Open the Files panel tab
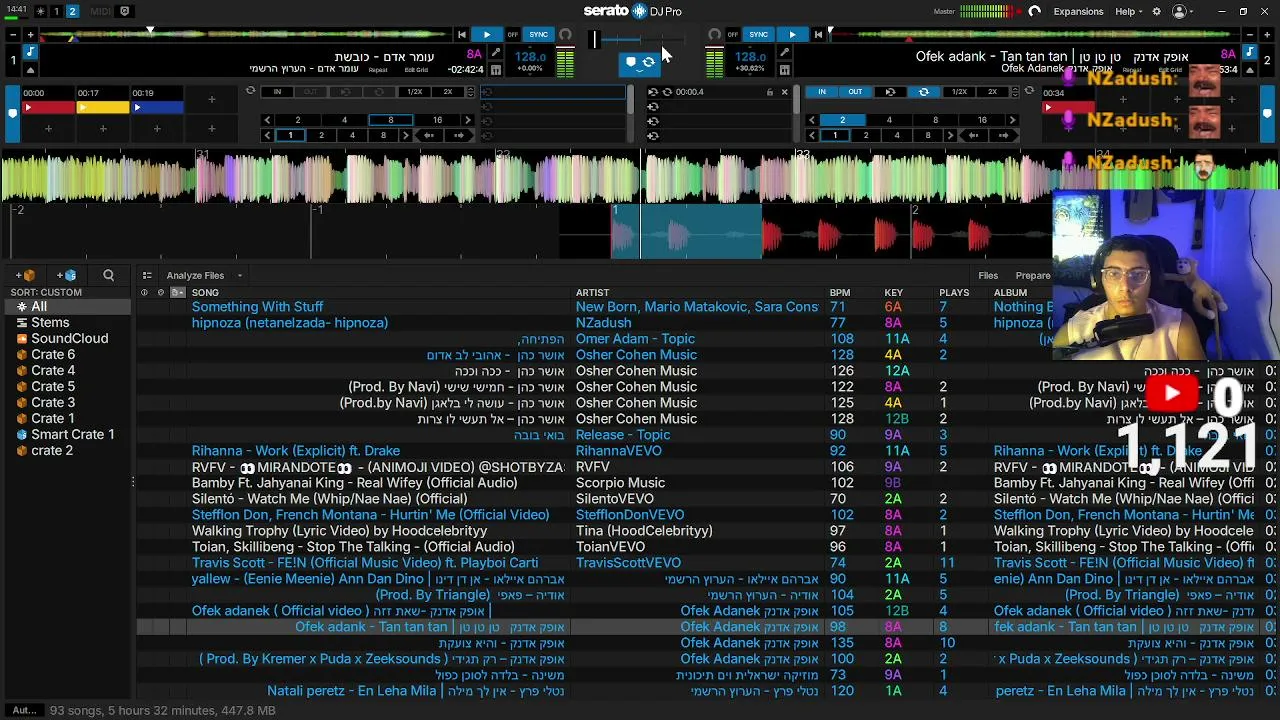 point(988,275)
